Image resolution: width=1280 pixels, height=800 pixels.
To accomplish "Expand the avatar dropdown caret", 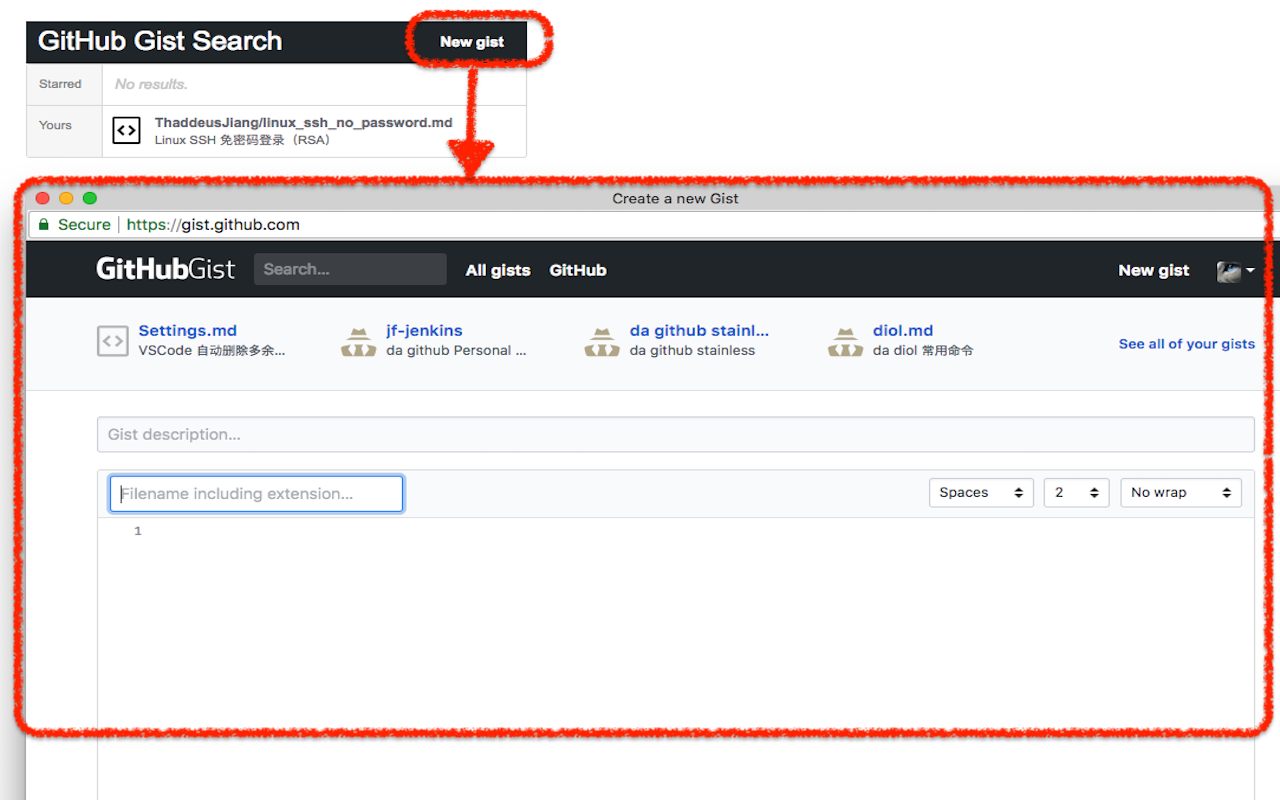I will pos(1250,270).
